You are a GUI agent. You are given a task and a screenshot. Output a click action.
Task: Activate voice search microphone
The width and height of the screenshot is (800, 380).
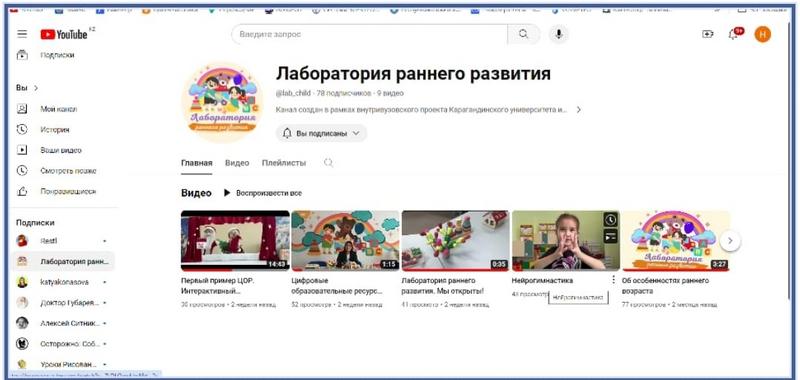click(559, 34)
